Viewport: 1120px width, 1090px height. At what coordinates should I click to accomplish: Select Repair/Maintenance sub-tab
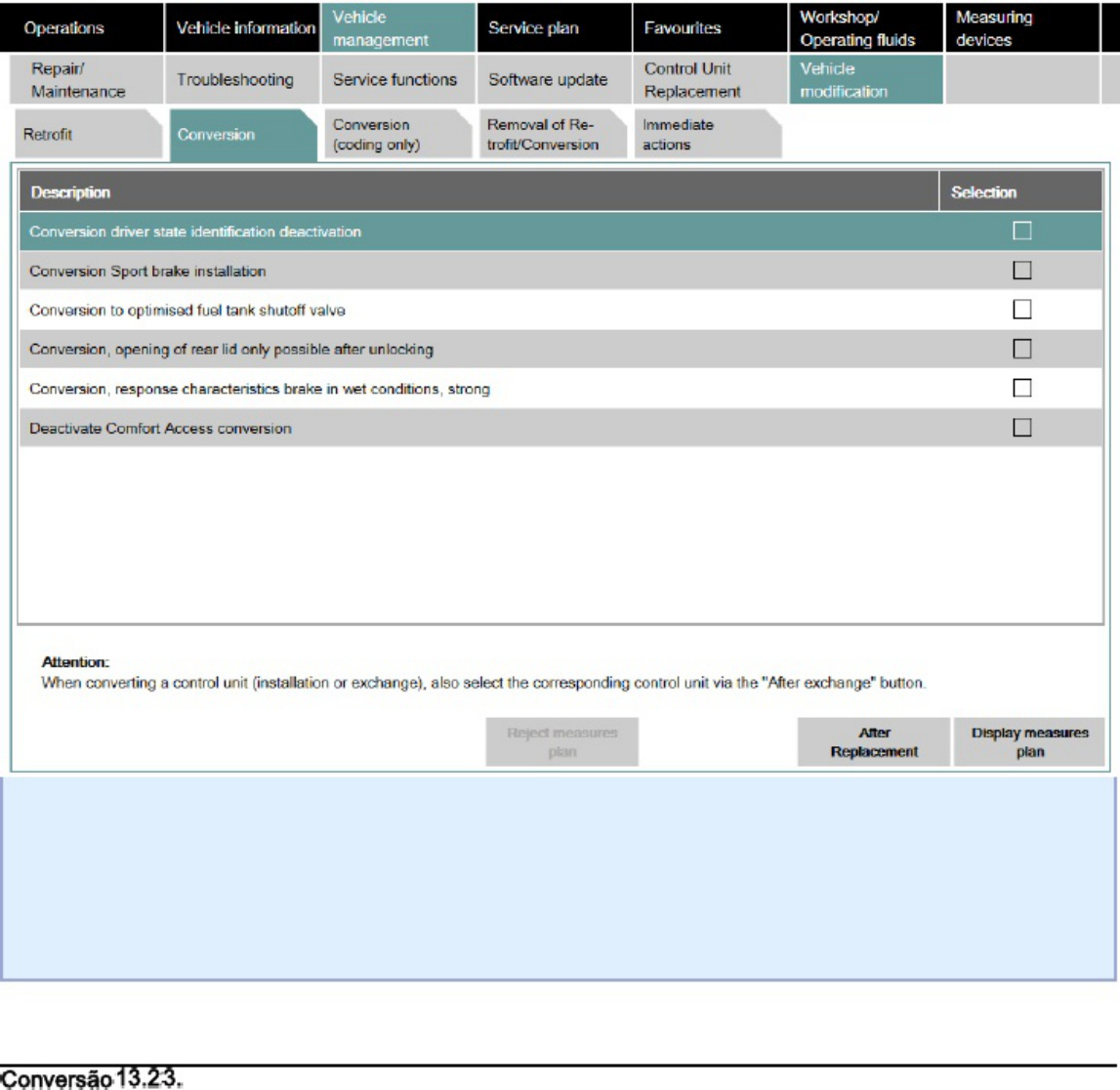click(x=87, y=79)
